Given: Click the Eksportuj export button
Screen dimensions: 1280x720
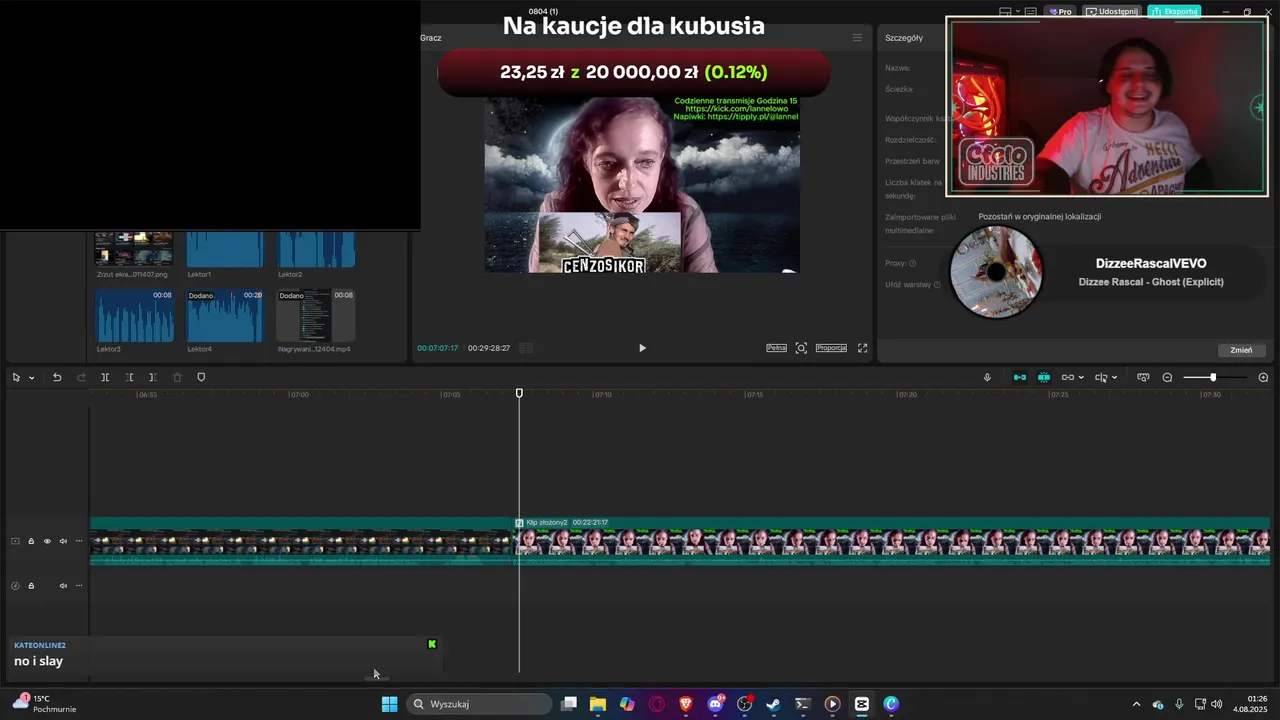Looking at the screenshot, I should pos(1174,12).
